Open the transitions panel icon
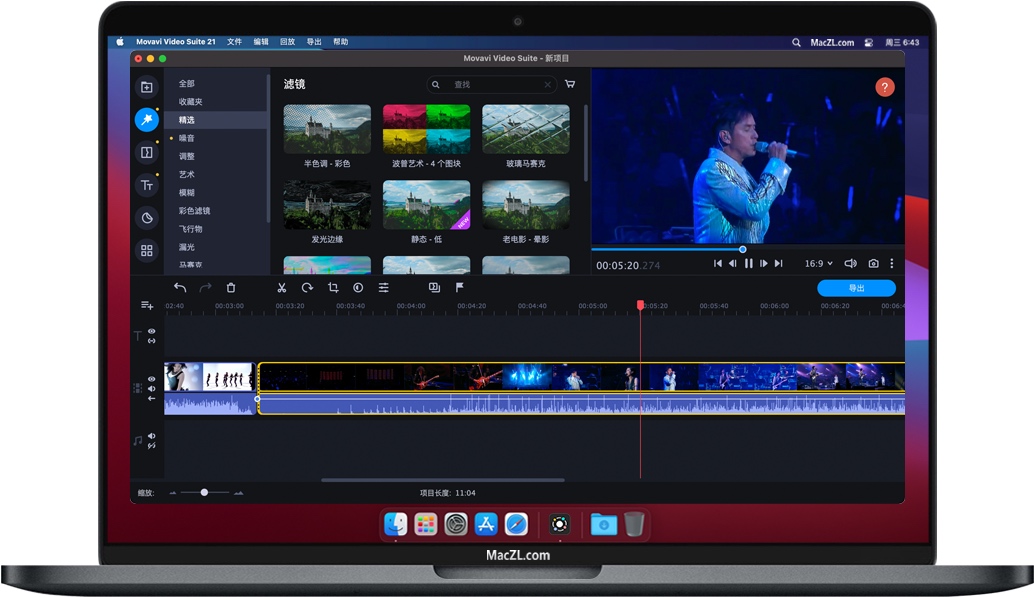The width and height of the screenshot is (1034, 597). [x=146, y=152]
